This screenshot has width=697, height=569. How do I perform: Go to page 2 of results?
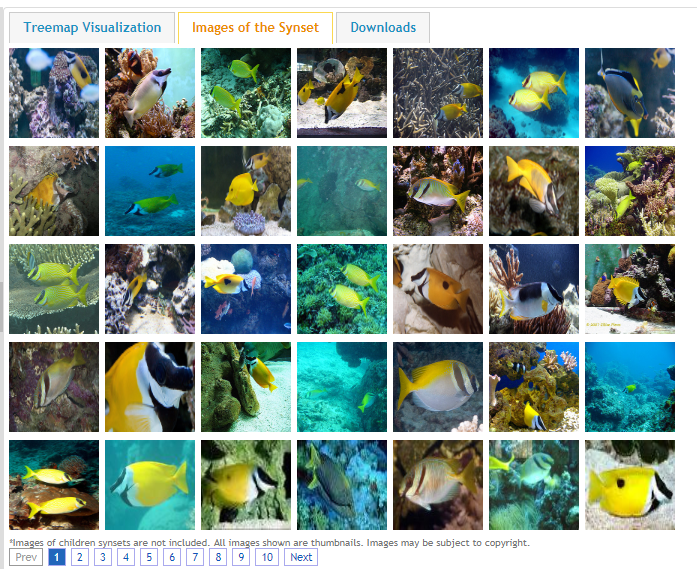pyautogui.click(x=80, y=557)
